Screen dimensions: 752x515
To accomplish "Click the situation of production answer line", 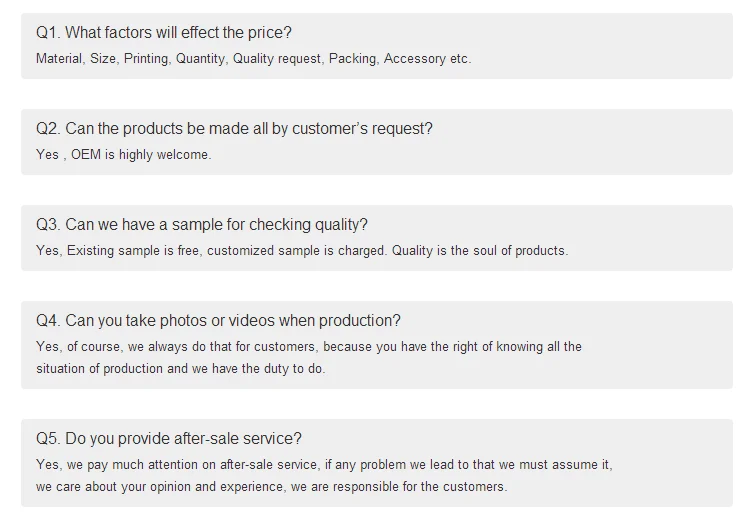I will [x=180, y=369].
